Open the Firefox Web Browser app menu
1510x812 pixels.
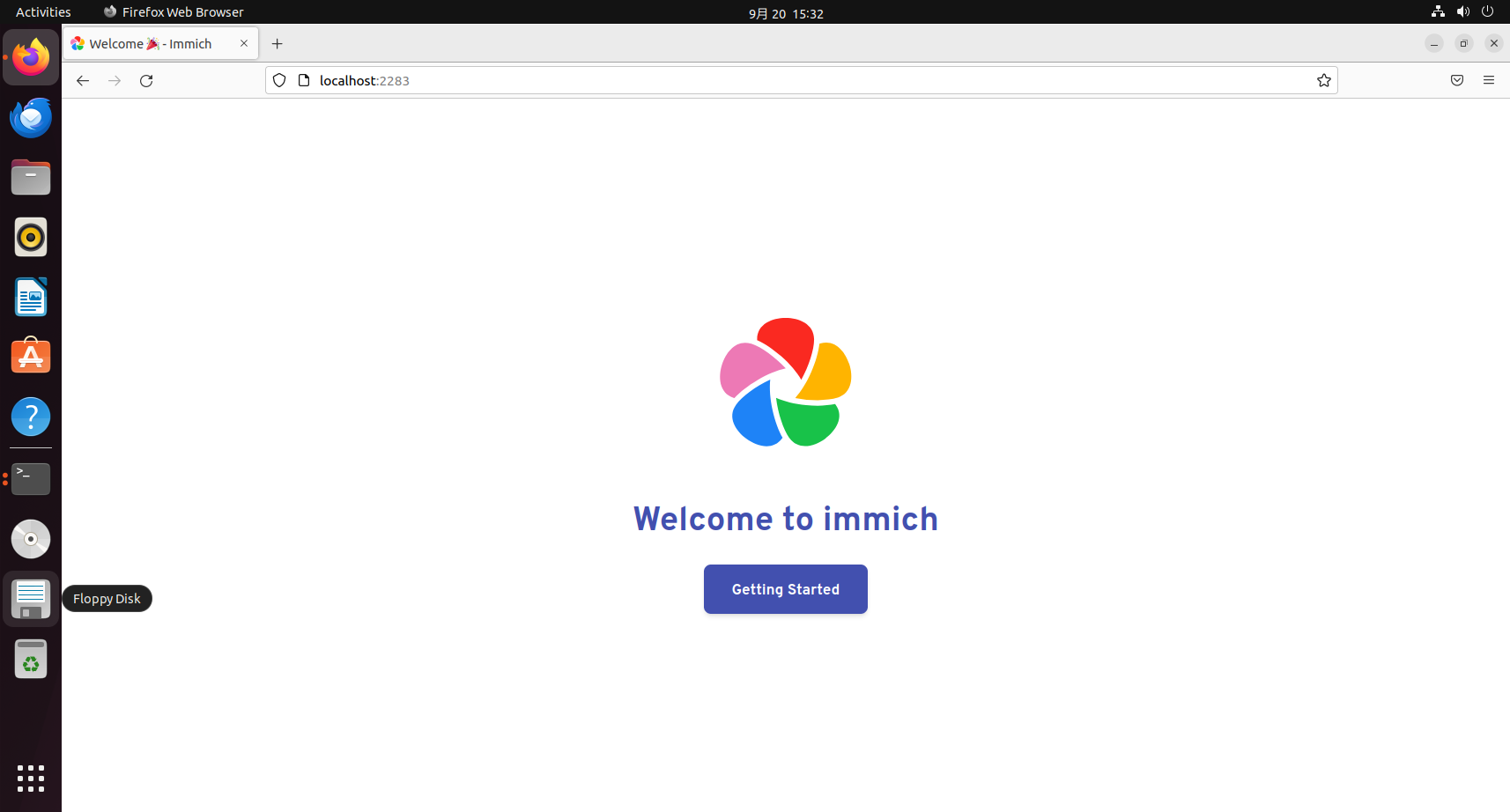pos(174,12)
